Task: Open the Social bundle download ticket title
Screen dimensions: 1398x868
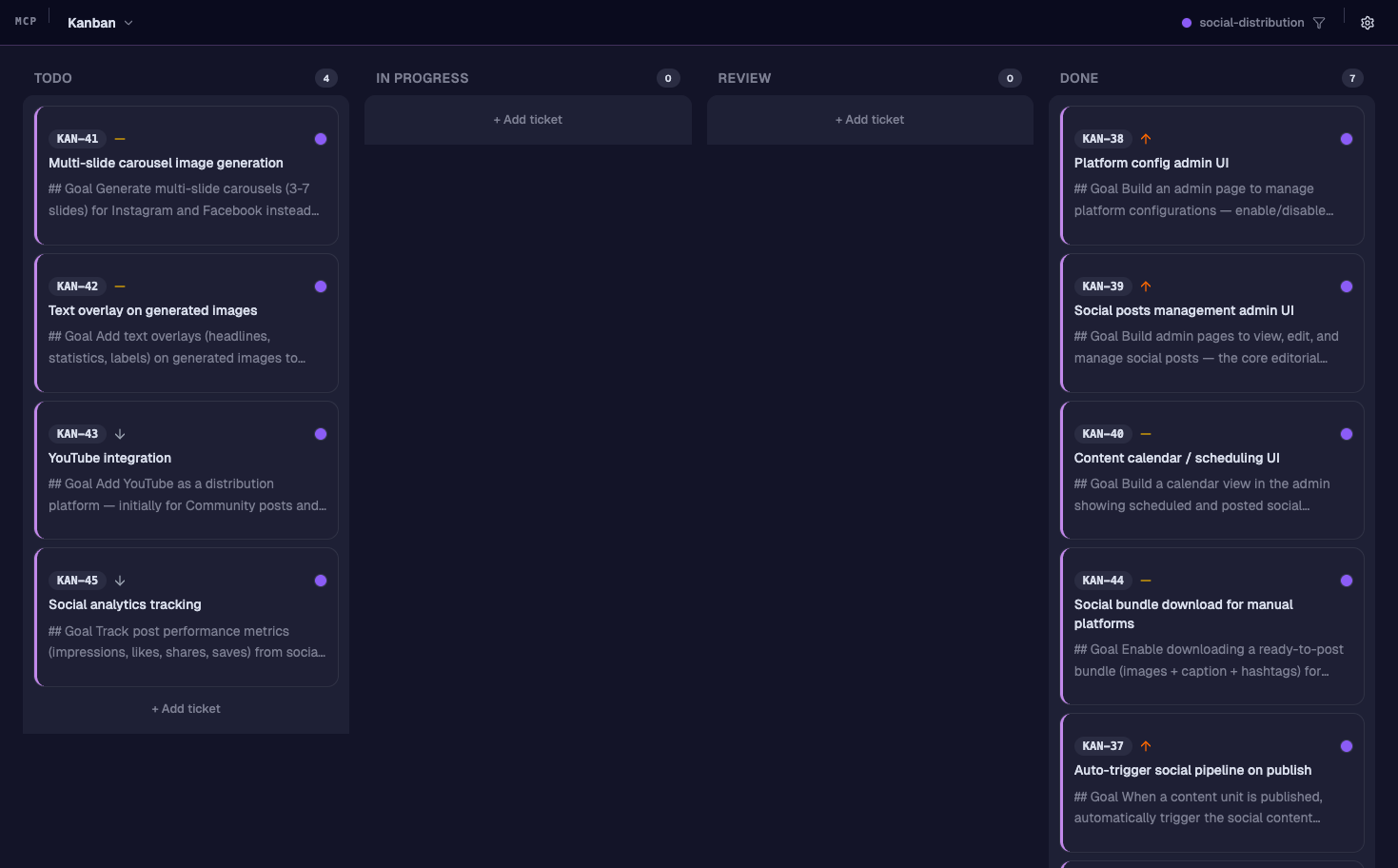Action: point(1184,615)
